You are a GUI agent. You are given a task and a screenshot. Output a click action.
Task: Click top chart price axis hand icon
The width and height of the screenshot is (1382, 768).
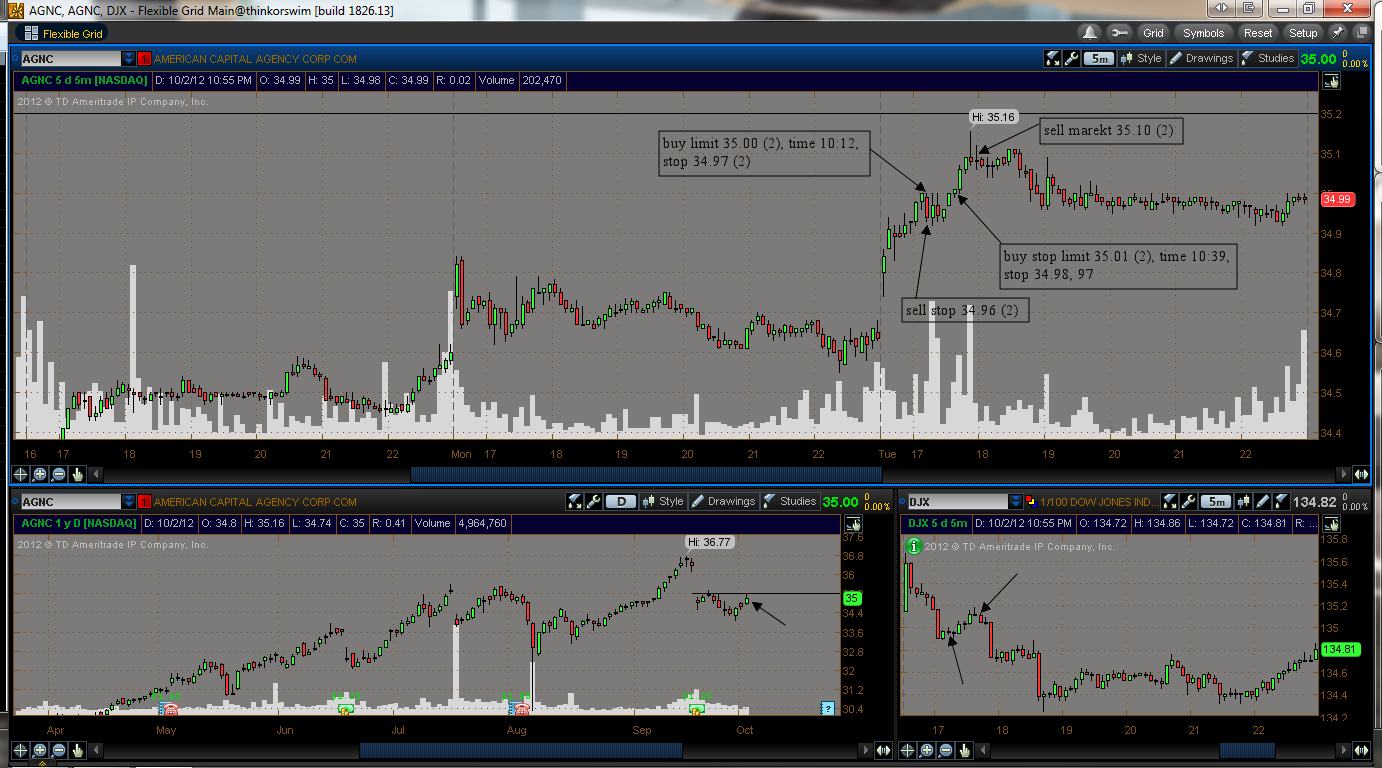tap(1332, 82)
